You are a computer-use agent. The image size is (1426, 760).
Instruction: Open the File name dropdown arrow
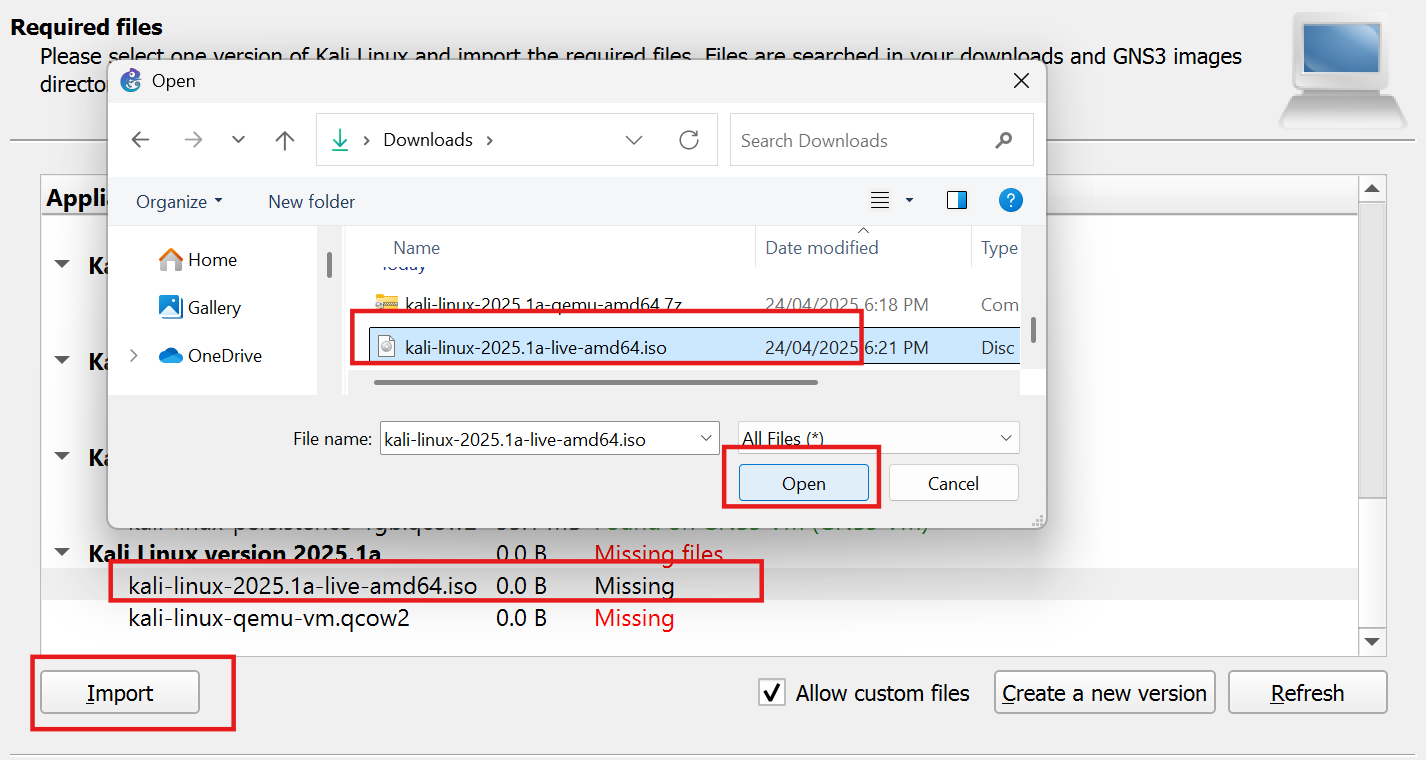708,439
